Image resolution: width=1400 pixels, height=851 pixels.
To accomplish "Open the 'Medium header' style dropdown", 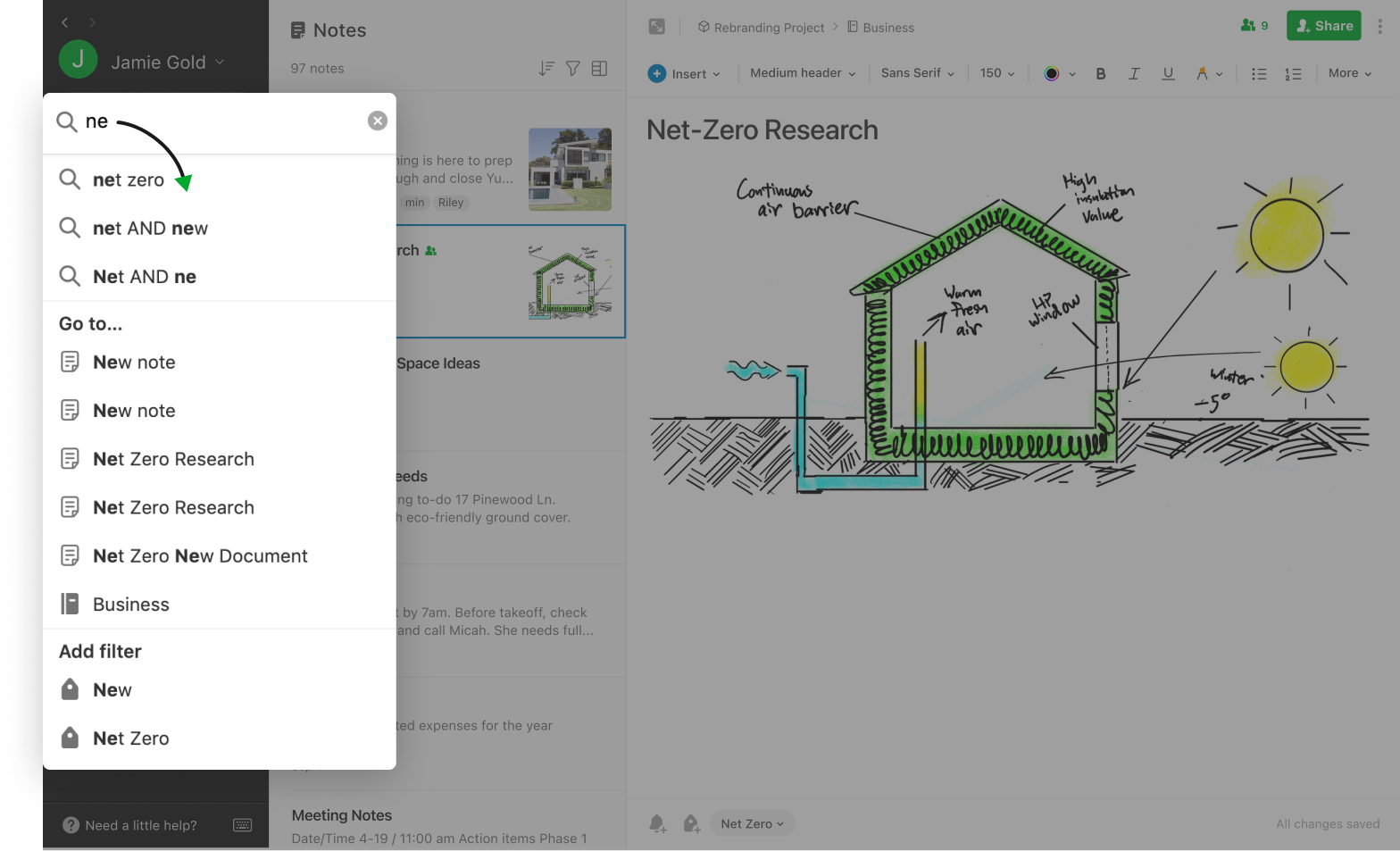I will [x=803, y=73].
